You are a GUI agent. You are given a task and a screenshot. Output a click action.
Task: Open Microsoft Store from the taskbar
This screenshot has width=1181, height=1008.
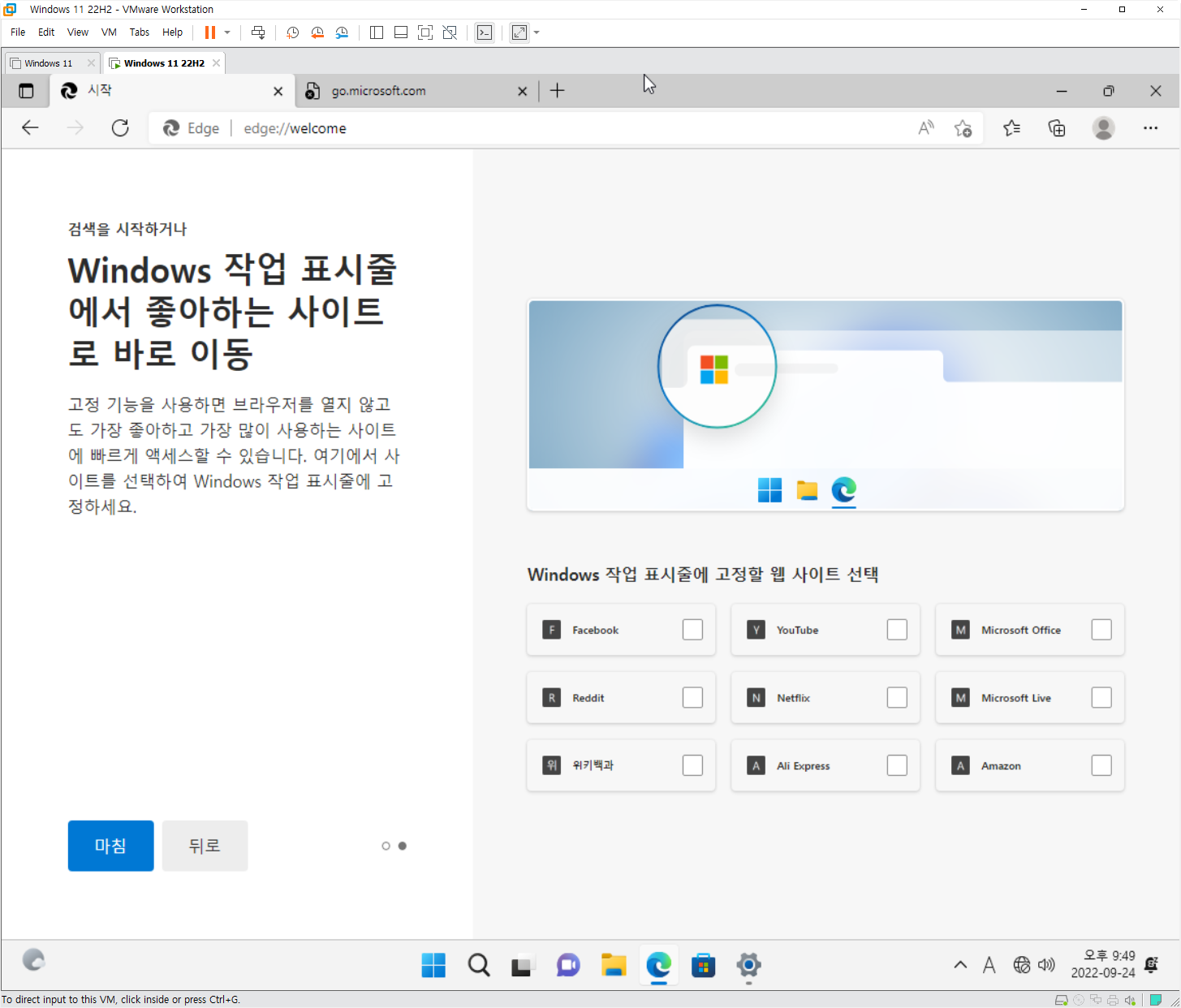[703, 965]
